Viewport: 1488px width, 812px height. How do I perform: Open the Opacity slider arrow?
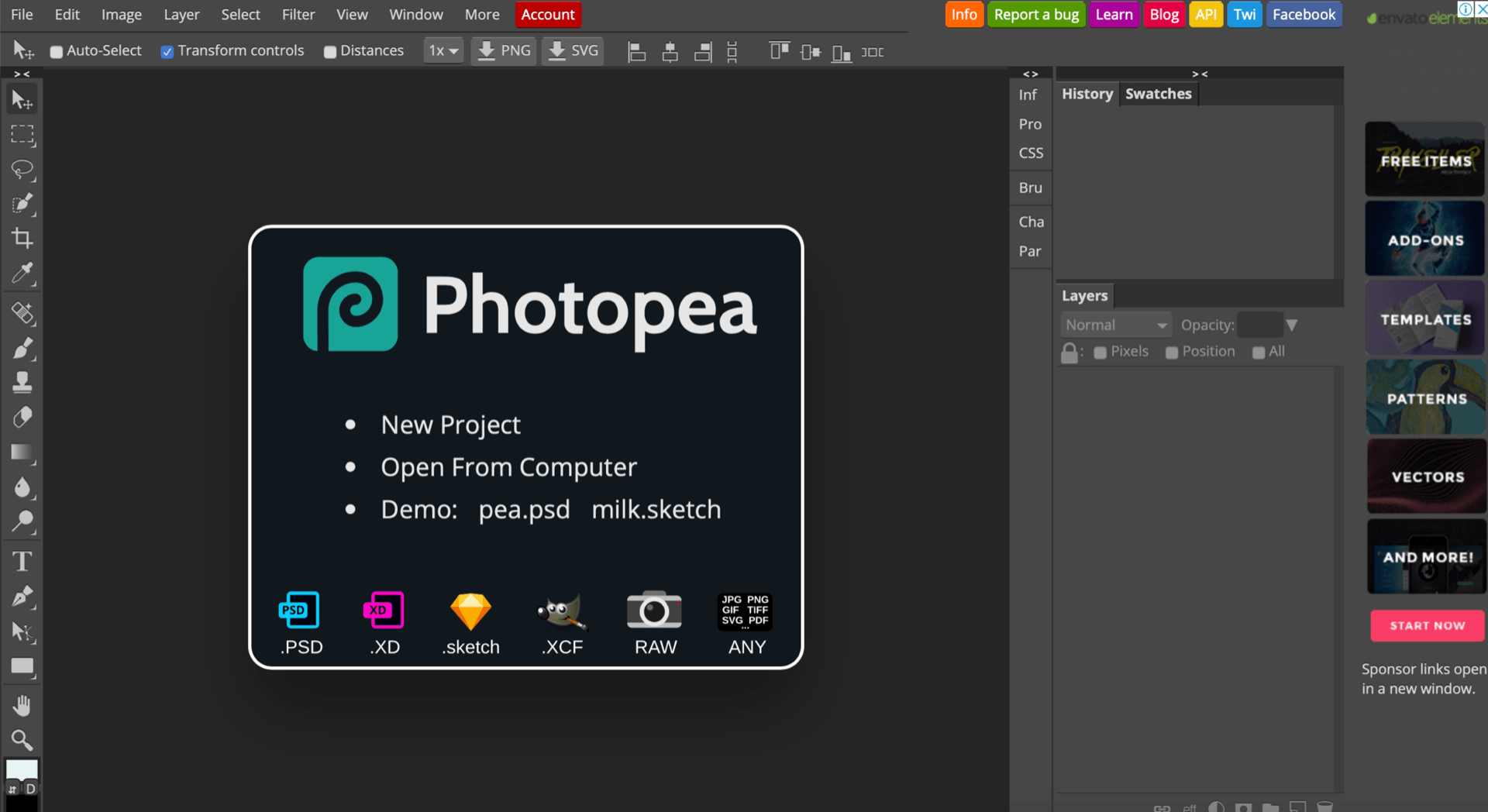[1291, 325]
